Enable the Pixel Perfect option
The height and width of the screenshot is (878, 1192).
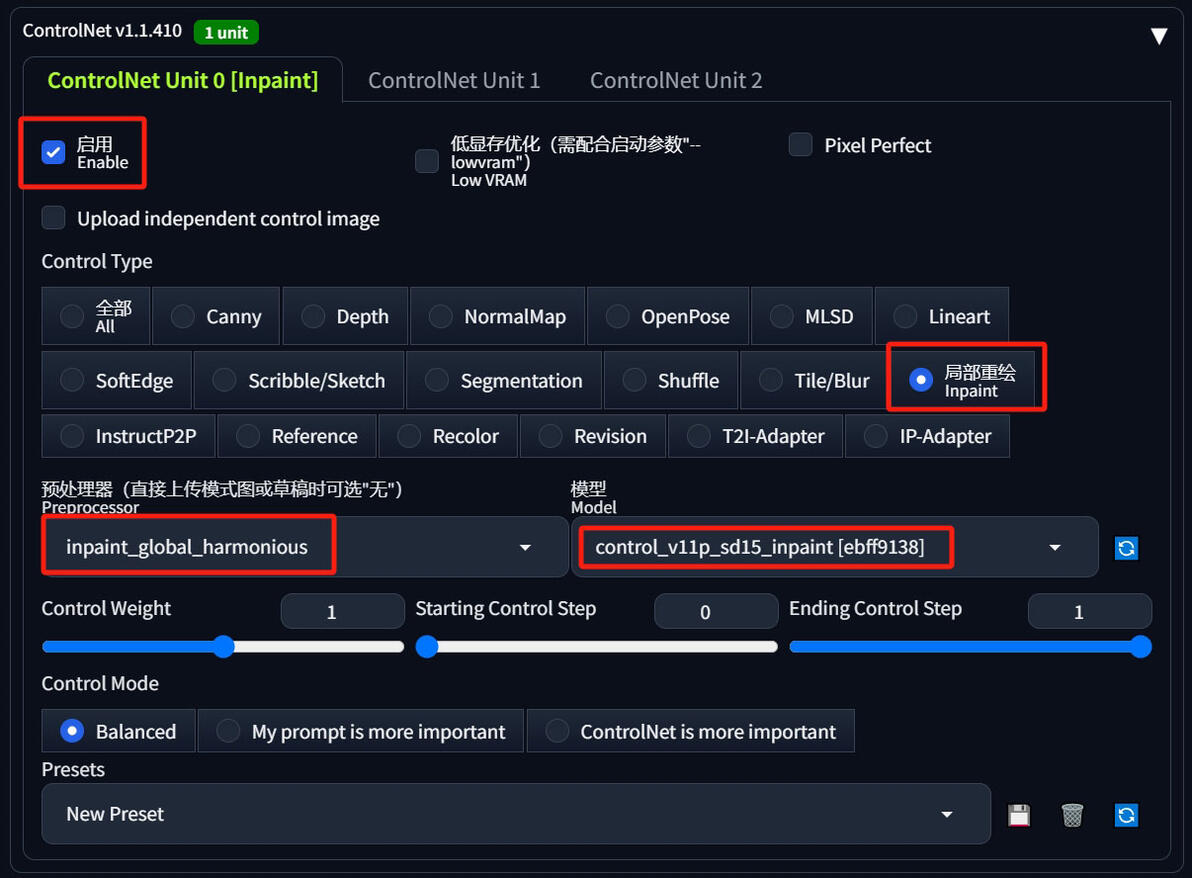(800, 145)
